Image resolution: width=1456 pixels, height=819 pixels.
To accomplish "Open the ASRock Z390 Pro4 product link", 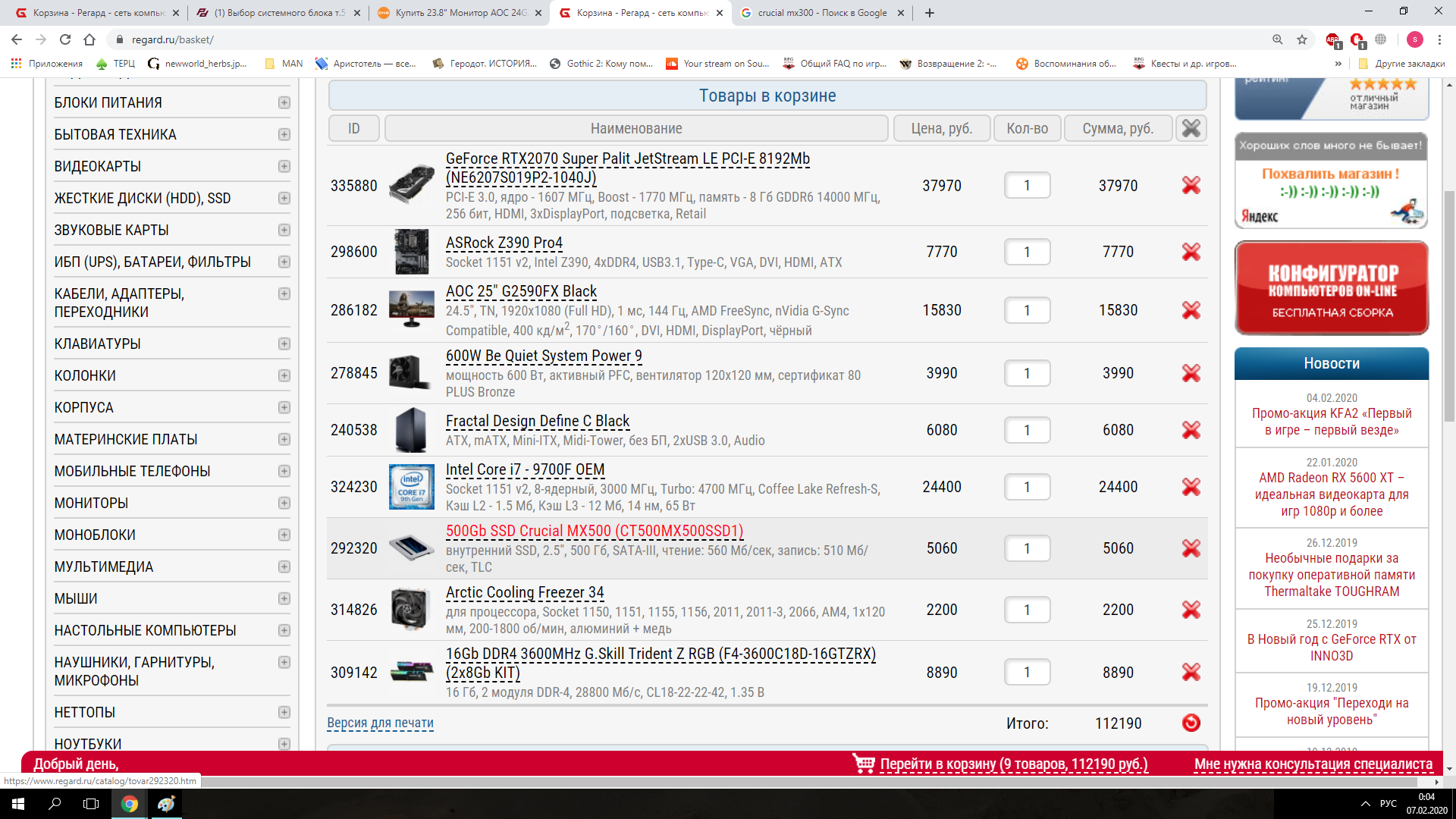I will [504, 243].
